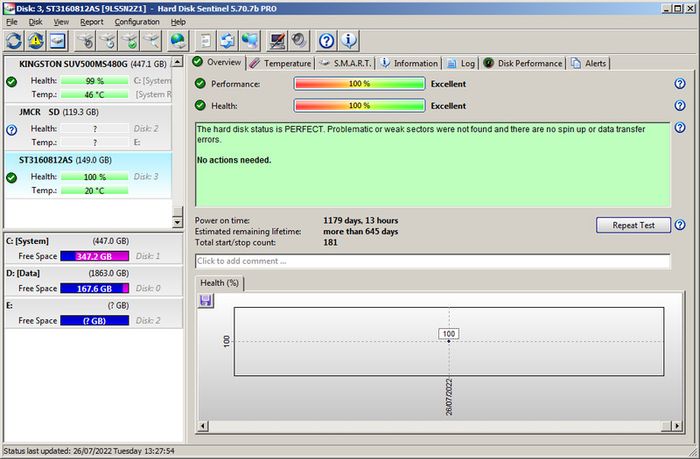Click the KINGSTON Temp 46 °C bar
Viewport: 700px width, 459px height.
95,95
